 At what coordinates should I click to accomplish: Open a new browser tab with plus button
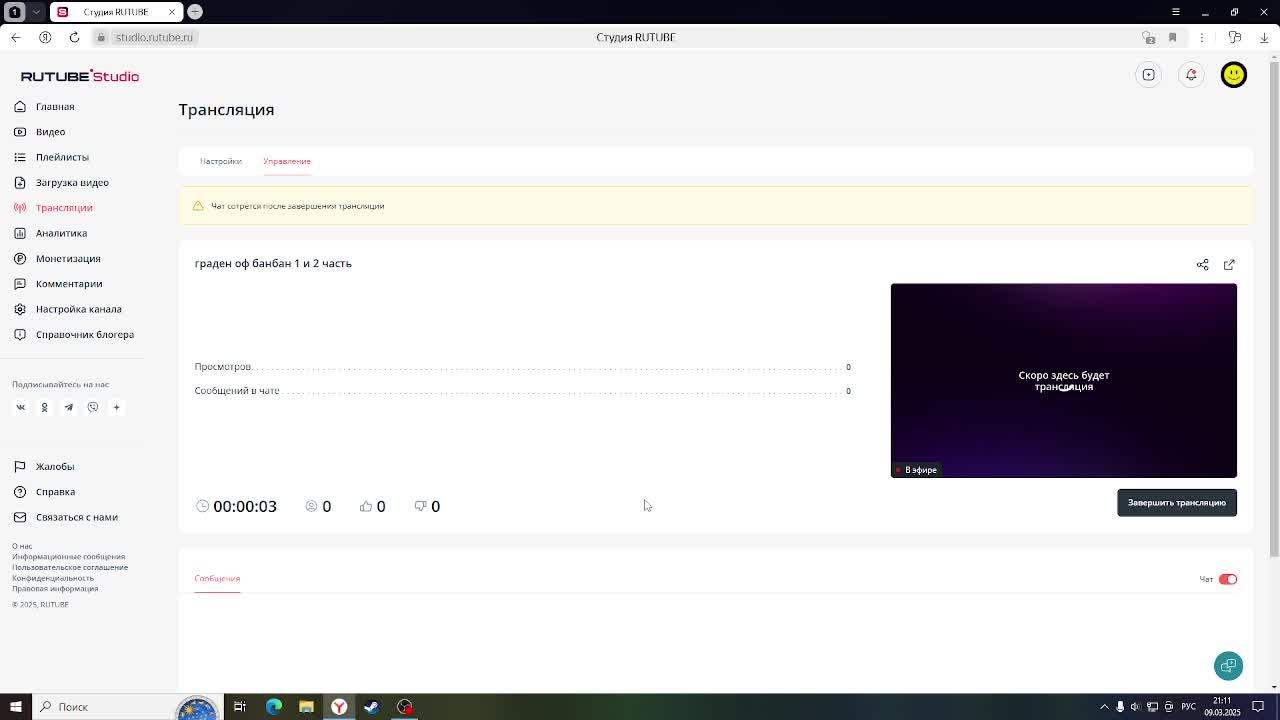(195, 12)
